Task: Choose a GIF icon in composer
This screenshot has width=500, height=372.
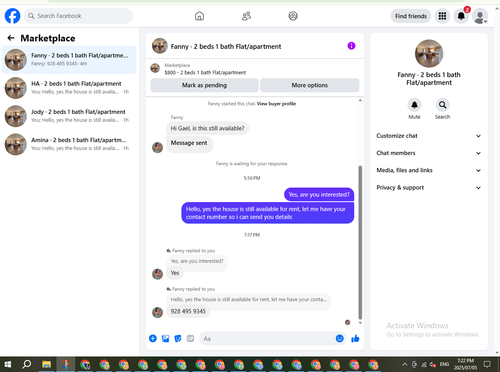Action: pos(190,339)
